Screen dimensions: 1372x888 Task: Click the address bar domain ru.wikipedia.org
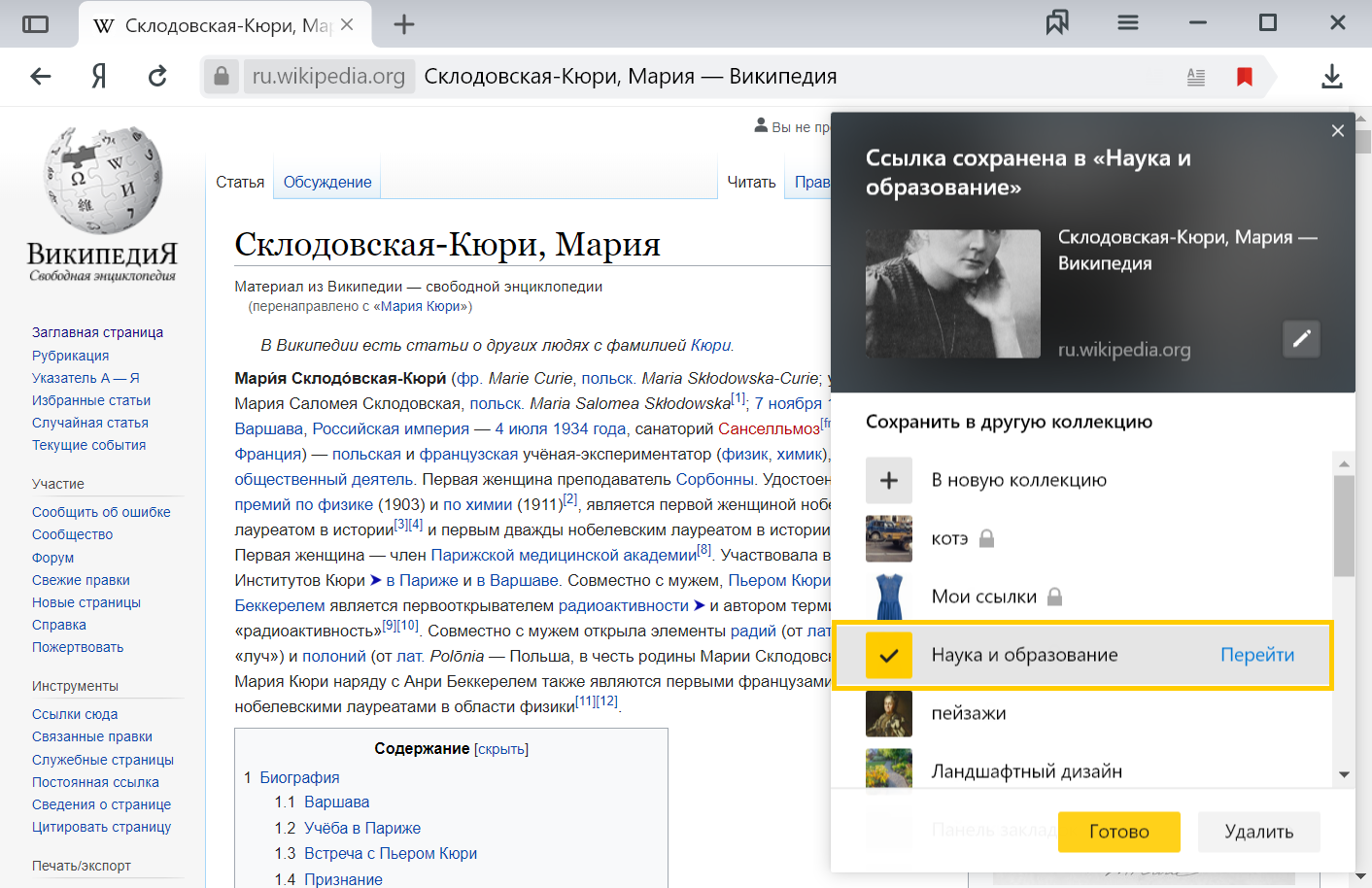pyautogui.click(x=328, y=76)
